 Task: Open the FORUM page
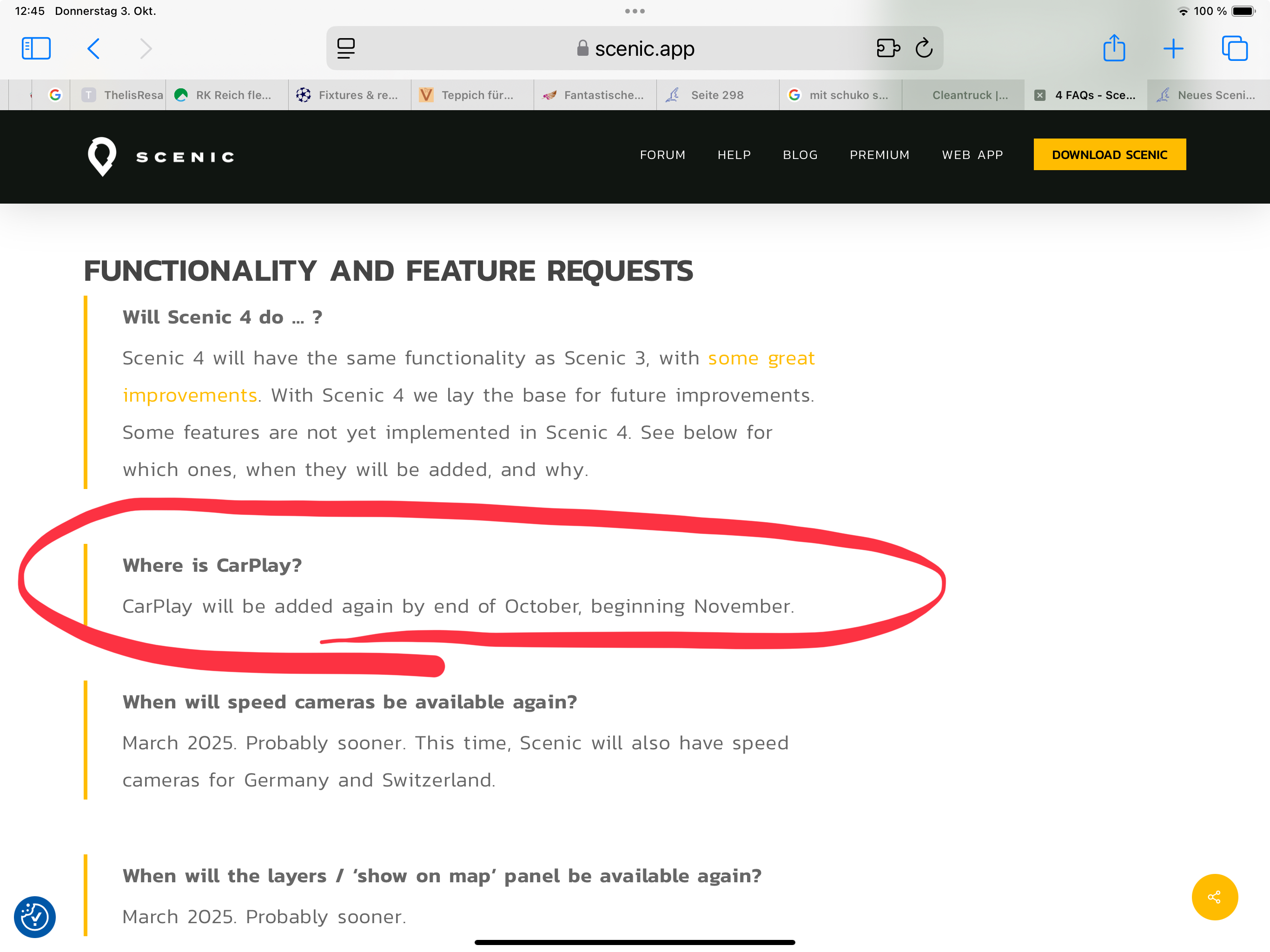[x=662, y=154]
